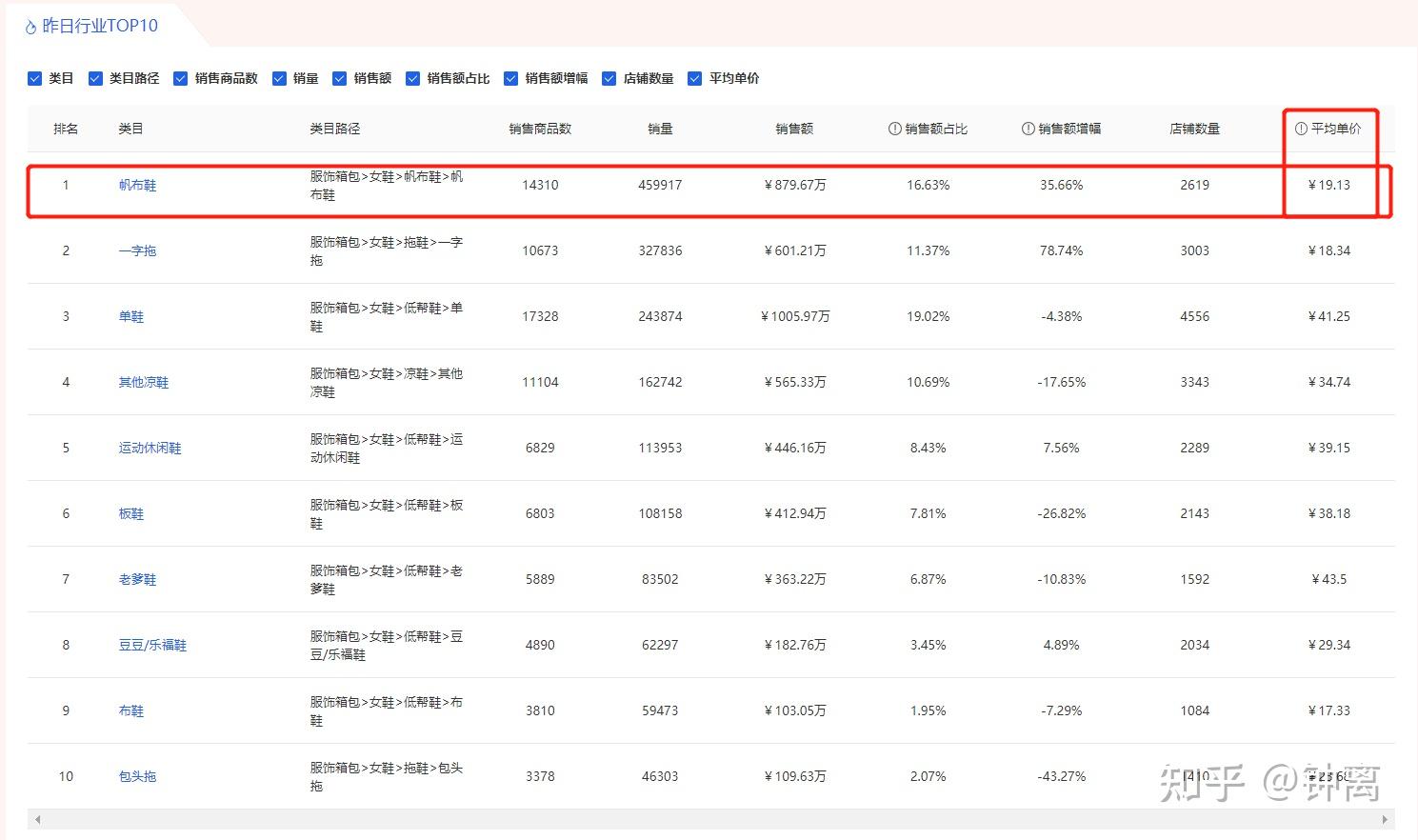This screenshot has width=1418, height=840.
Task: Click the info icon next to 销售额占比 header
Action: pyautogui.click(x=894, y=129)
